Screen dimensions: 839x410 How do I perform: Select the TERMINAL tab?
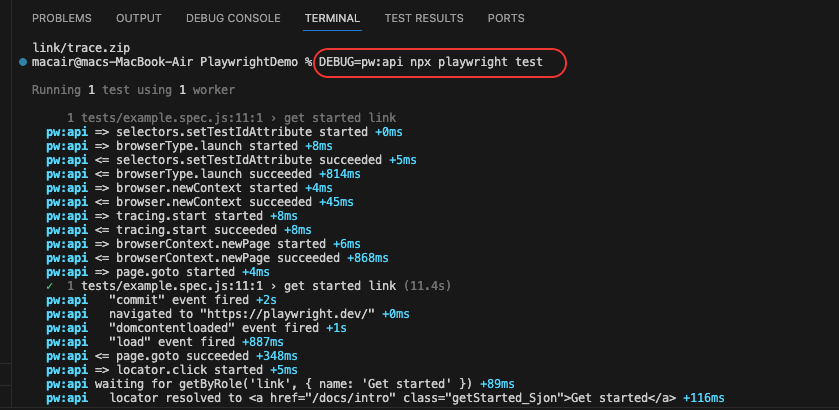(x=332, y=18)
